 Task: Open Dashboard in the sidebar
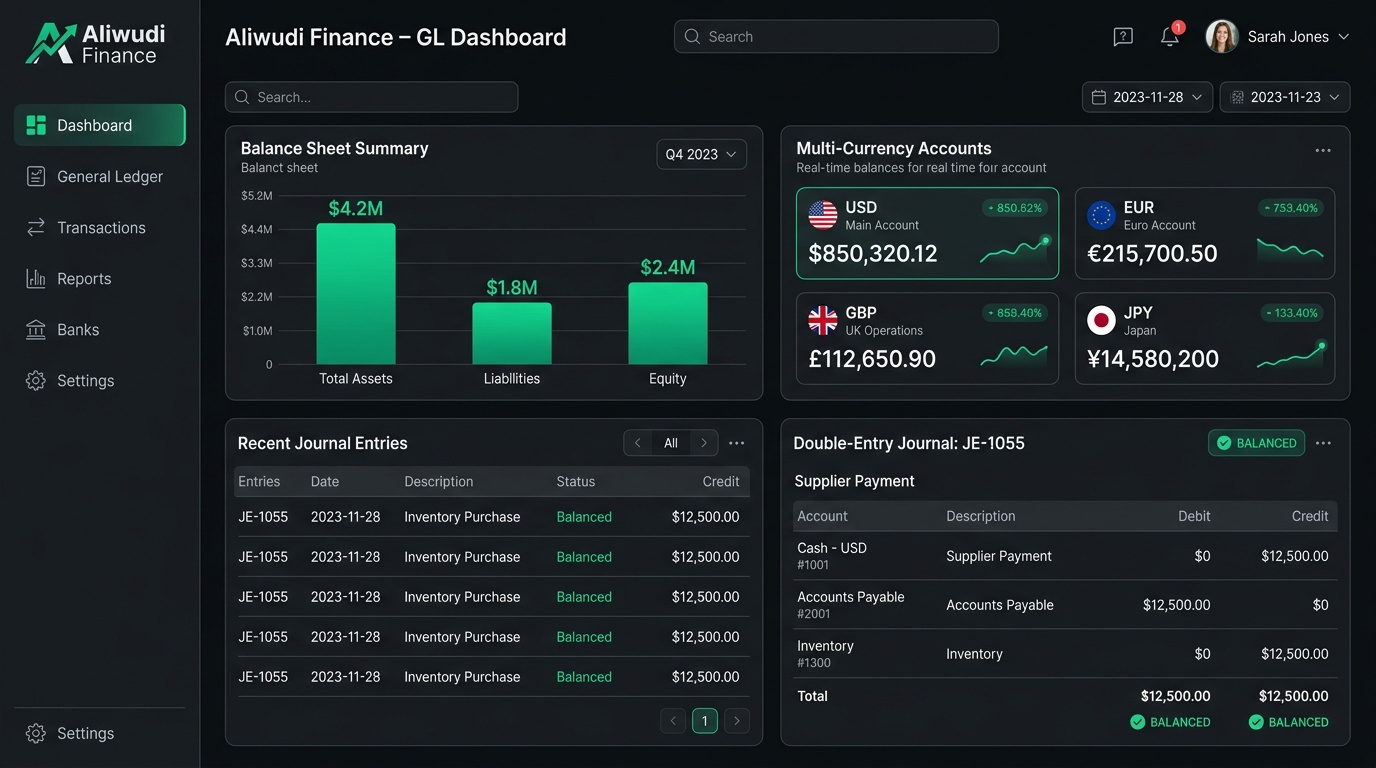pyautogui.click(x=100, y=125)
